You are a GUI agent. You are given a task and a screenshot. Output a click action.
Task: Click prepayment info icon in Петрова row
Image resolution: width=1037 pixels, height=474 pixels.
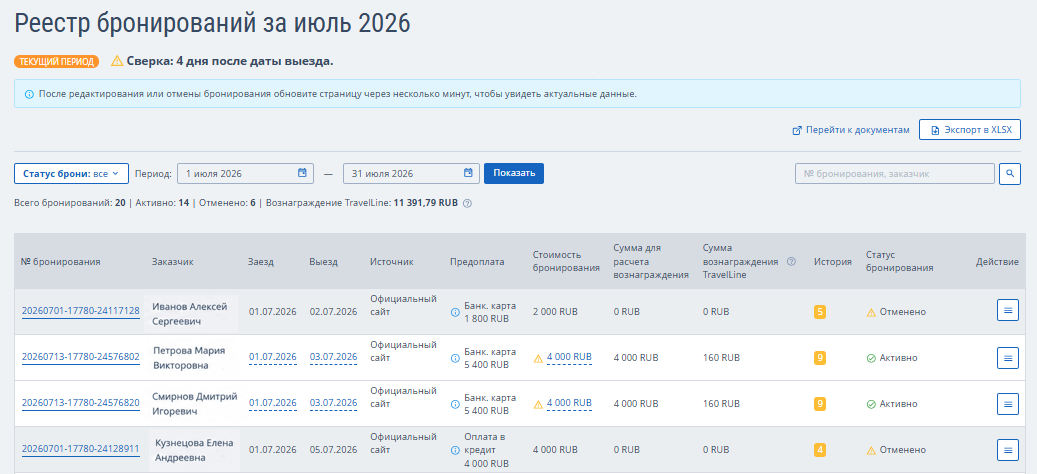pos(455,358)
